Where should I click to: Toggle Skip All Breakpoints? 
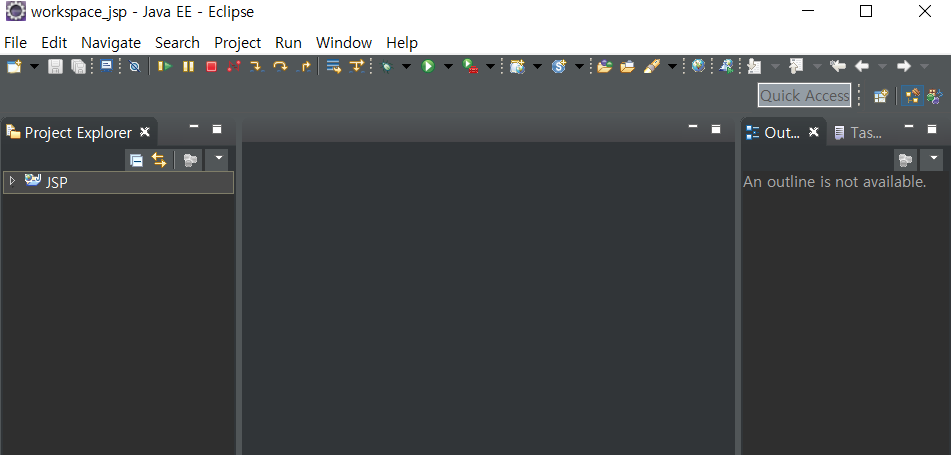[x=135, y=66]
